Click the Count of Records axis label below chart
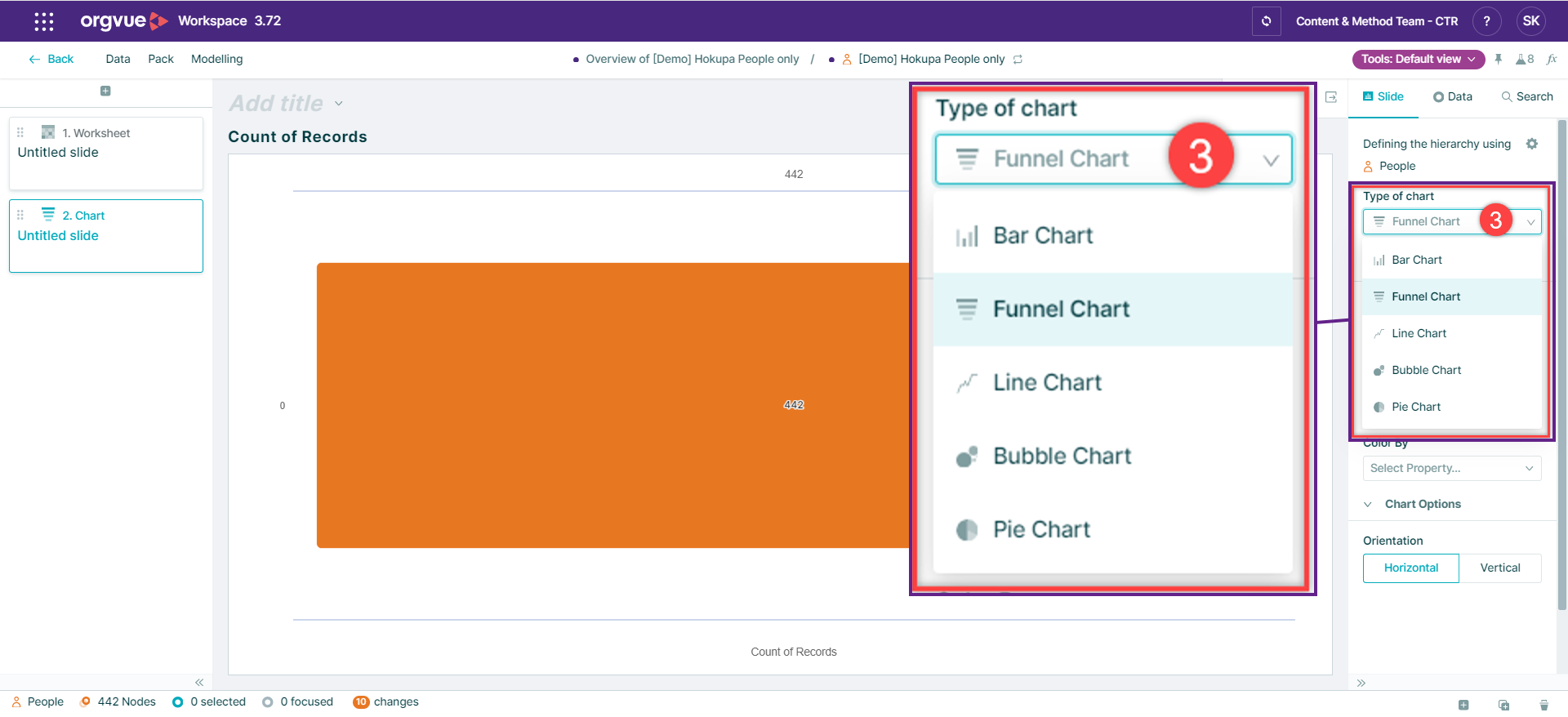The width and height of the screenshot is (1568, 717). pyautogui.click(x=793, y=652)
